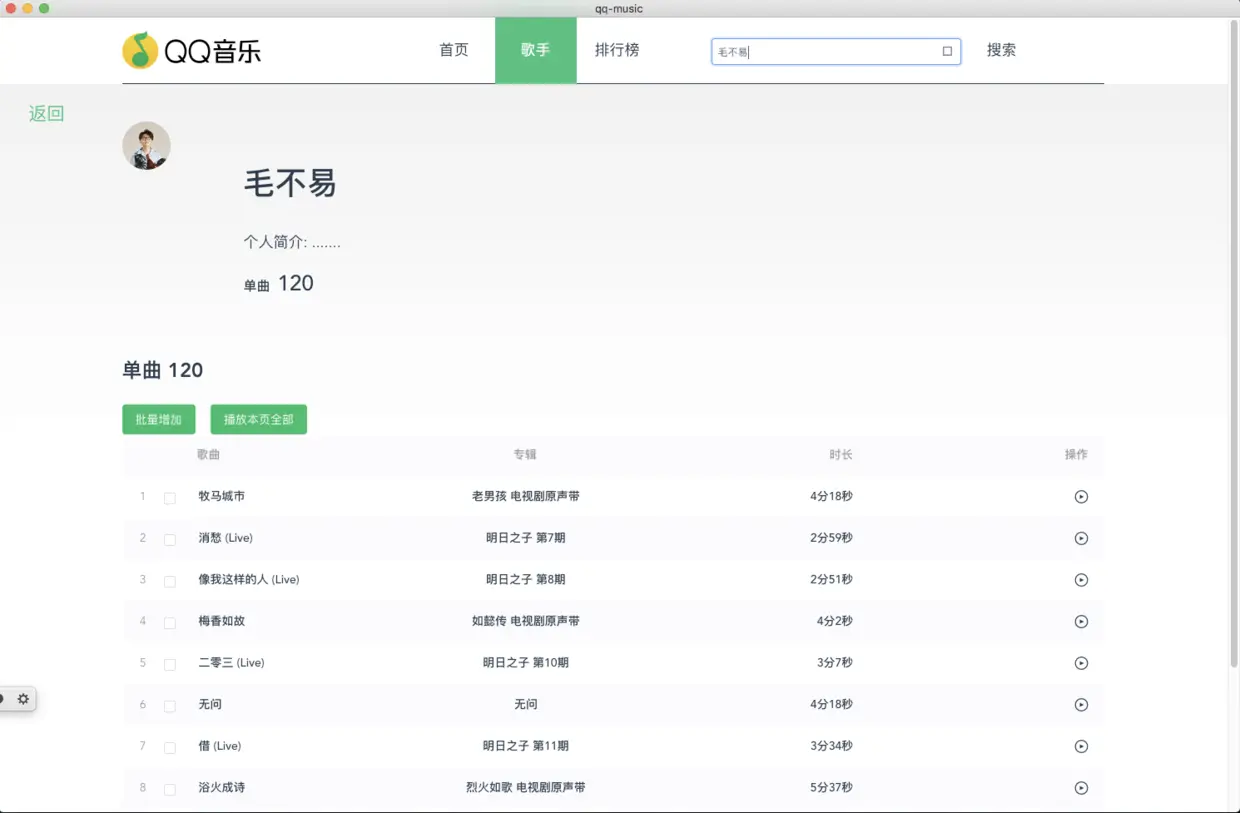Go to the 首页 tab
Viewport: 1240px width, 813px height.
click(x=454, y=50)
